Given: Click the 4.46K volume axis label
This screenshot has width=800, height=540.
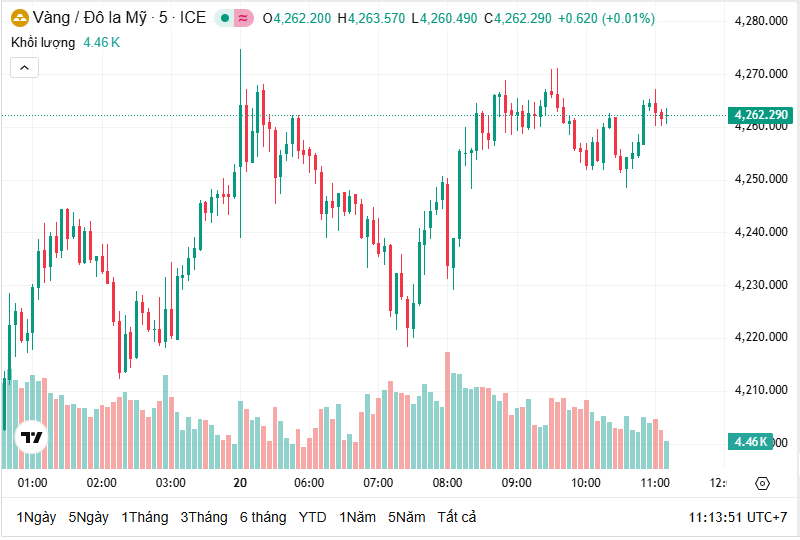Looking at the screenshot, I should [x=750, y=442].
